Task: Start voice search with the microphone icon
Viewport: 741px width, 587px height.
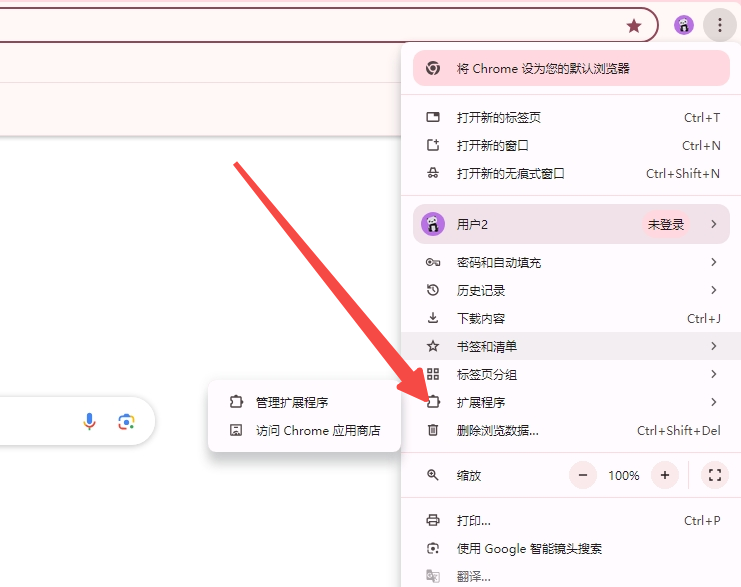Action: (x=89, y=421)
